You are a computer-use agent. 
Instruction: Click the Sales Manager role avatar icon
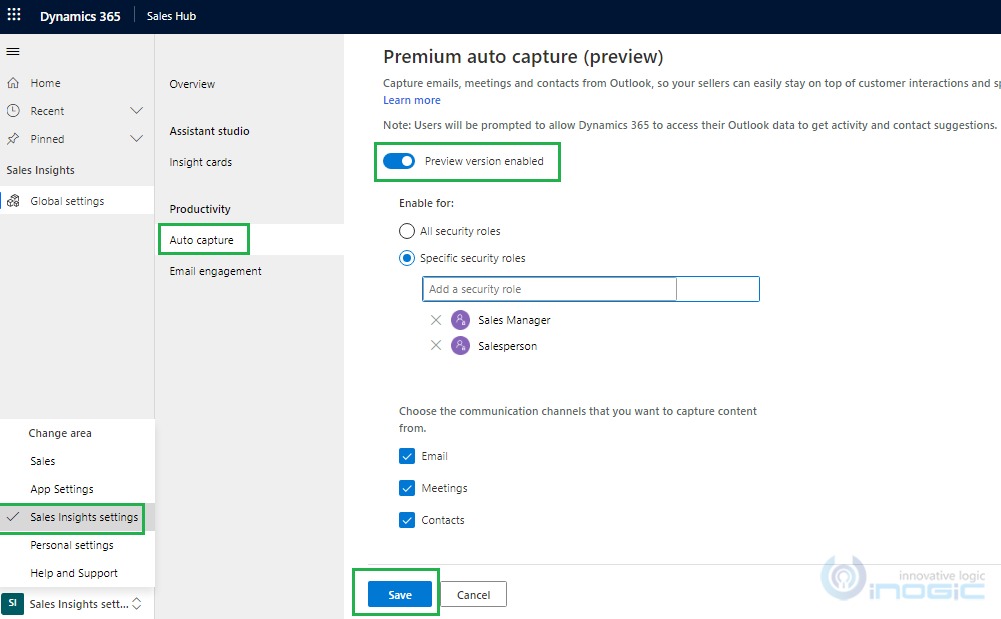tap(460, 320)
